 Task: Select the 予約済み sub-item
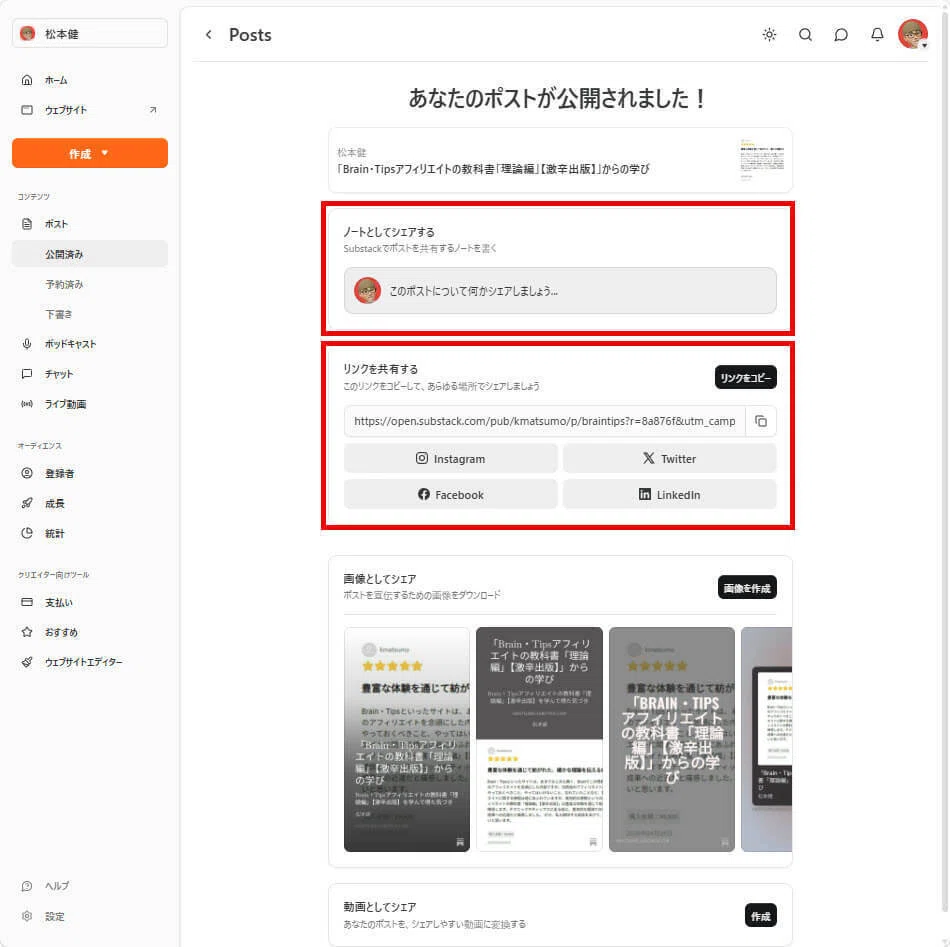[x=90, y=284]
